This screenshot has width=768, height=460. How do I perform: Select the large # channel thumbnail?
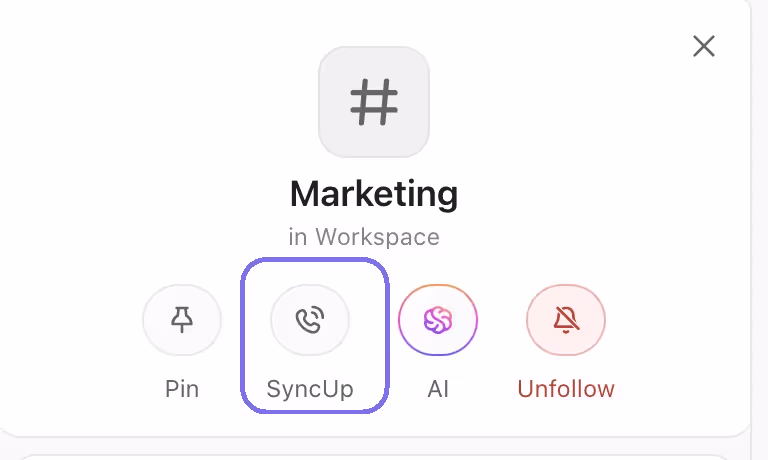tap(374, 102)
